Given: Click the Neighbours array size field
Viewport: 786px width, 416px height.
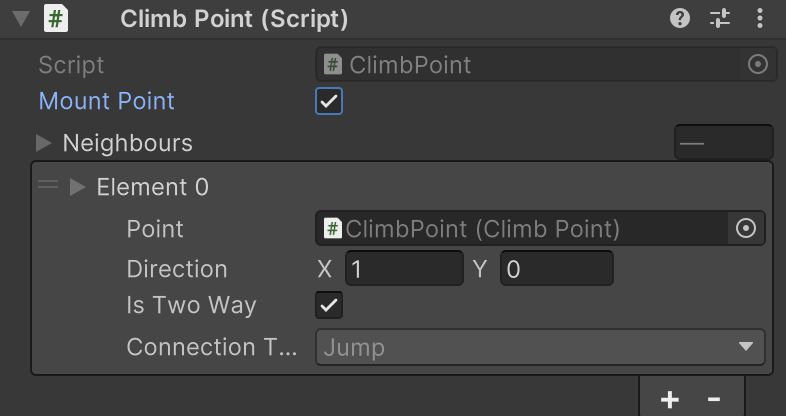Looking at the screenshot, I should click(x=723, y=143).
